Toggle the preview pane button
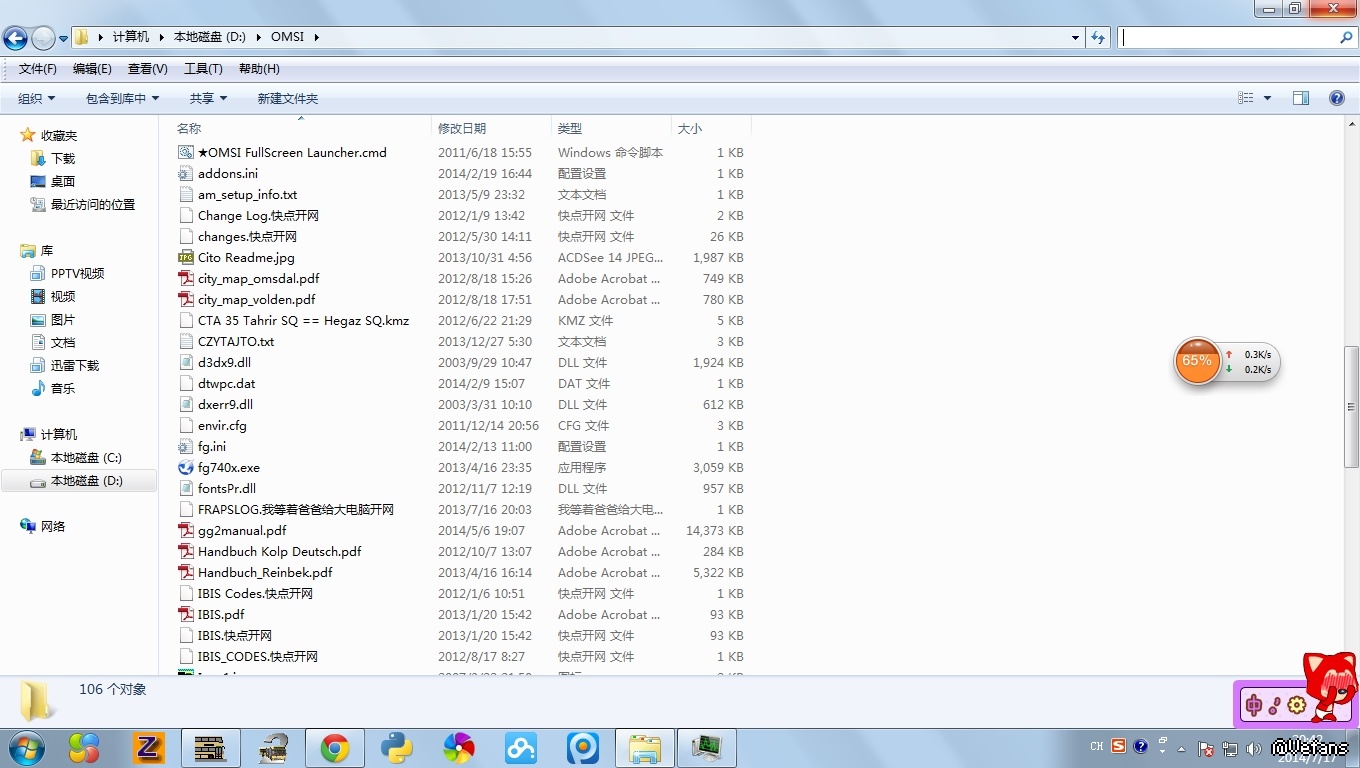This screenshot has width=1360, height=768. pos(1301,98)
